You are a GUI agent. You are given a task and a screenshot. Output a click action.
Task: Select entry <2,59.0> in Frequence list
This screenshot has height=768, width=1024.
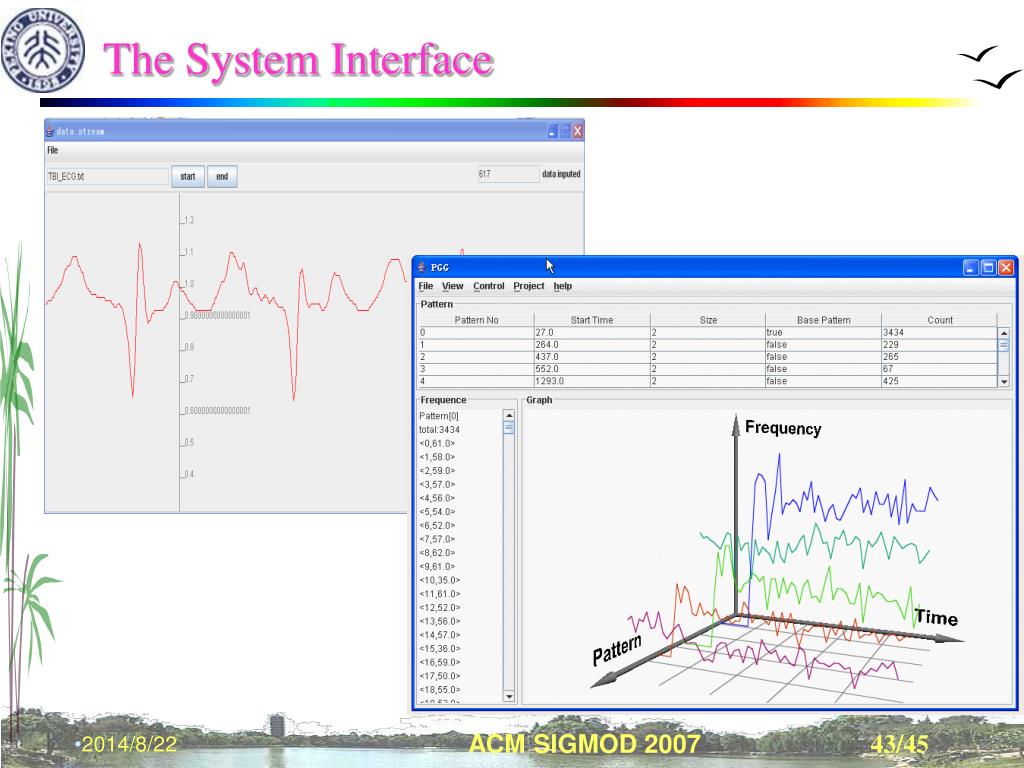(x=437, y=471)
